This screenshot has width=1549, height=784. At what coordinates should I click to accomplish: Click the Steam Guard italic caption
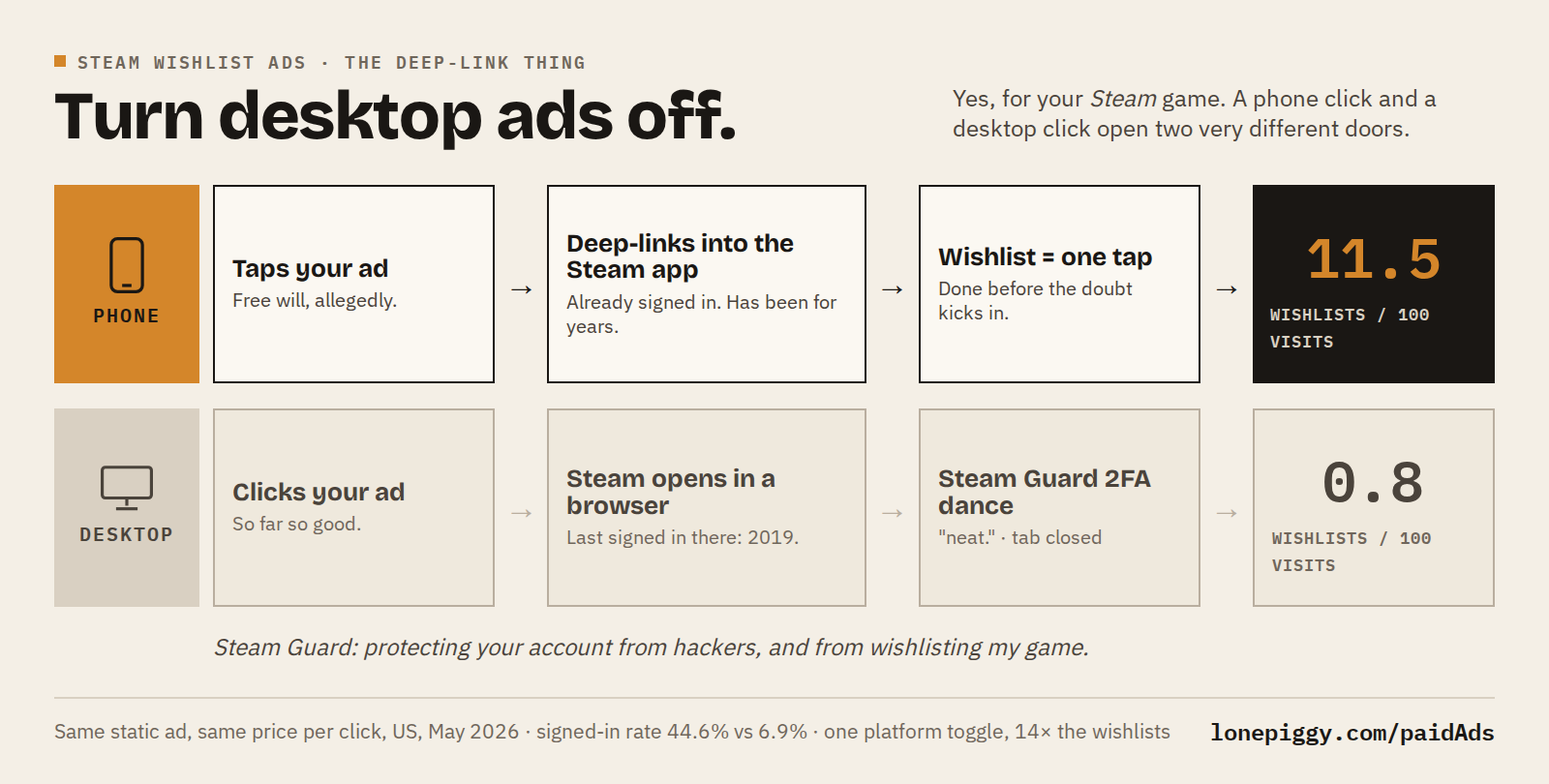coord(652,648)
